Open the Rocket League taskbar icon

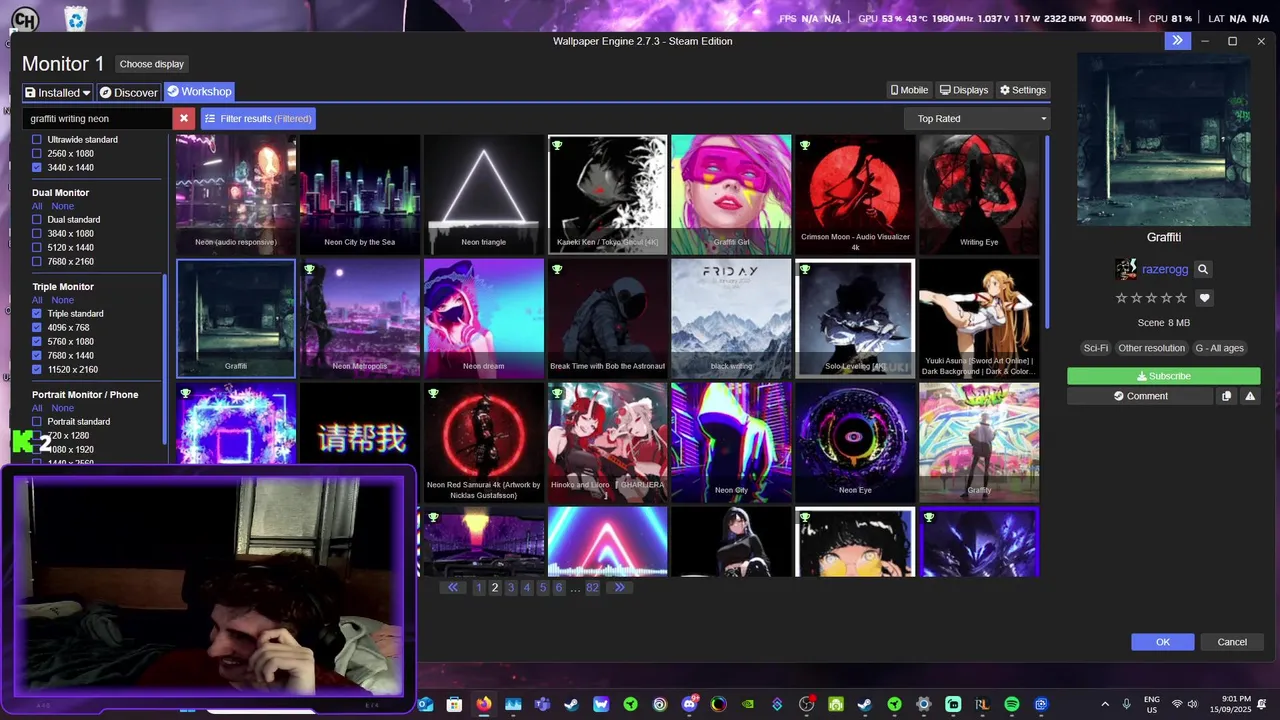982,704
